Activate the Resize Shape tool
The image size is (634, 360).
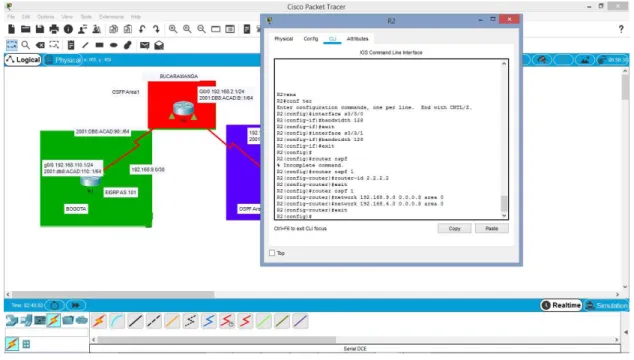tap(54, 45)
